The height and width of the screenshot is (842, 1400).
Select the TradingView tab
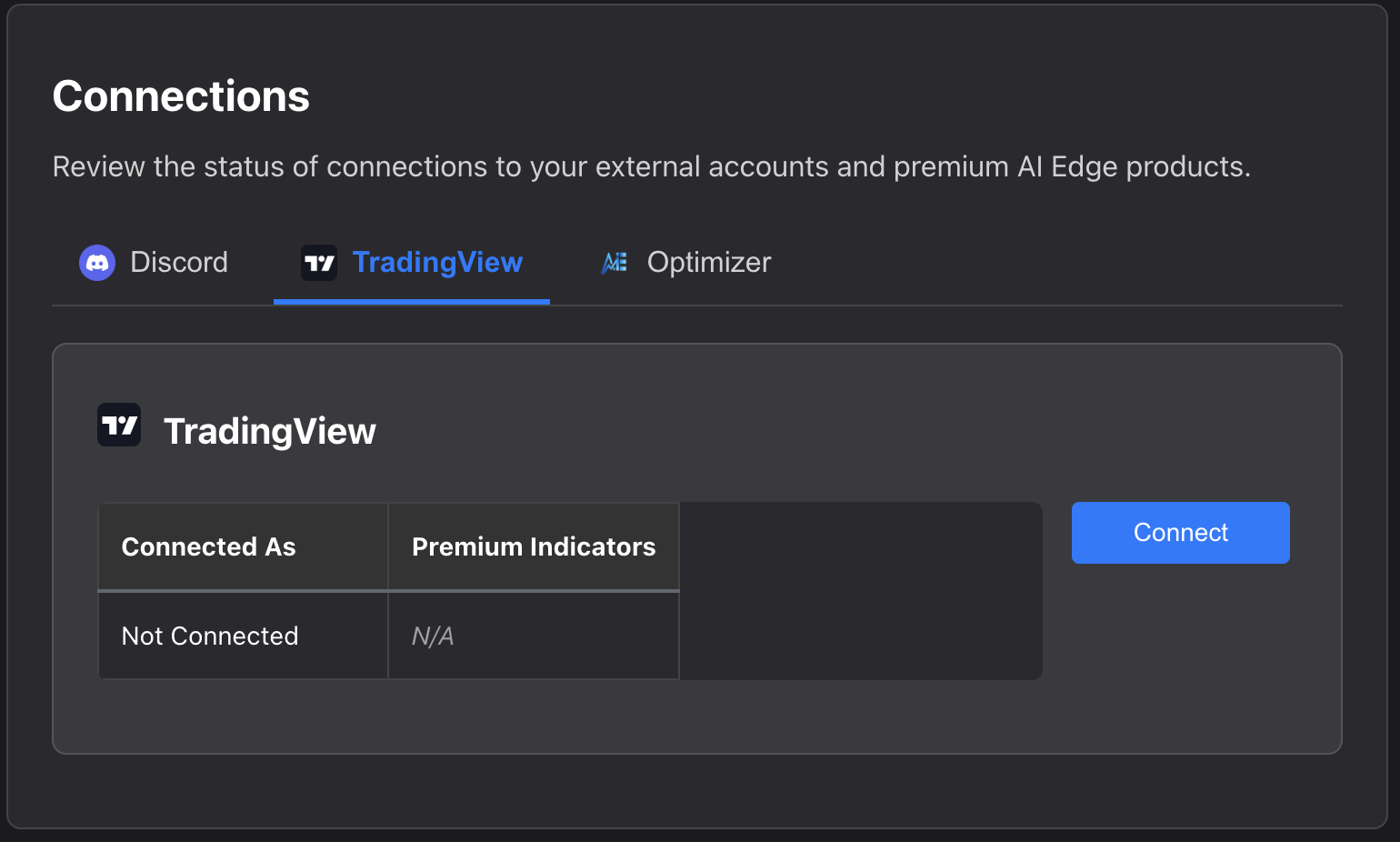pos(411,262)
